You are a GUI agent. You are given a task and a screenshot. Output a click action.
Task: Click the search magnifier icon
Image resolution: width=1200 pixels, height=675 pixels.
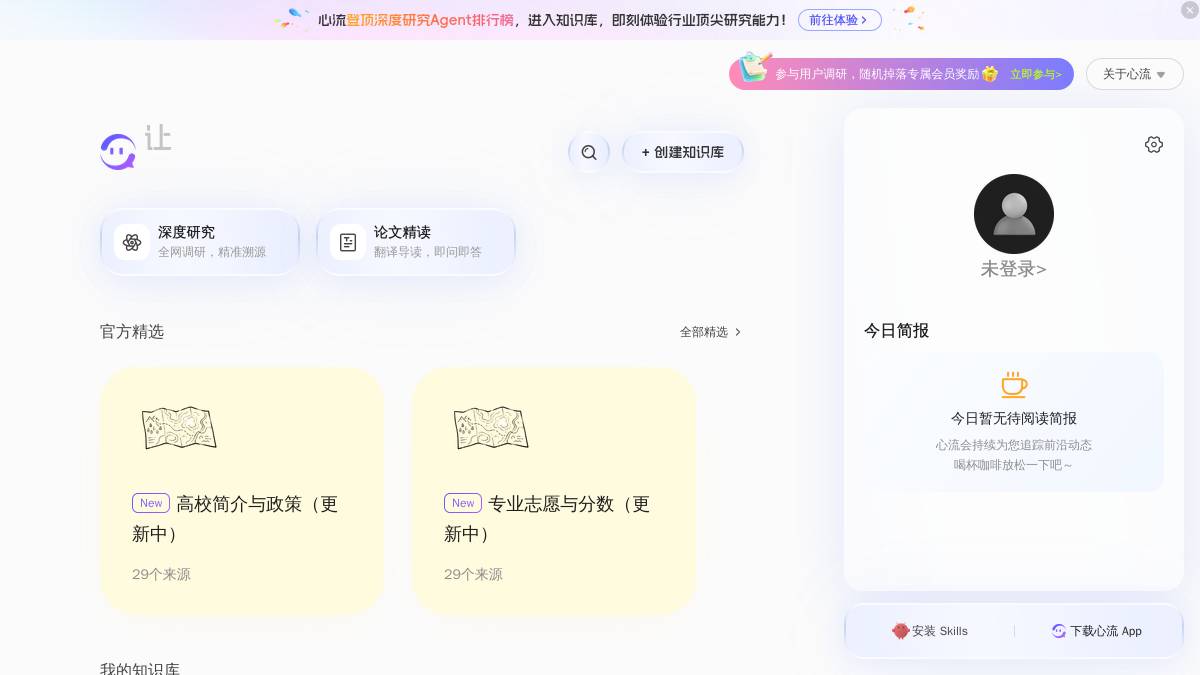click(589, 152)
